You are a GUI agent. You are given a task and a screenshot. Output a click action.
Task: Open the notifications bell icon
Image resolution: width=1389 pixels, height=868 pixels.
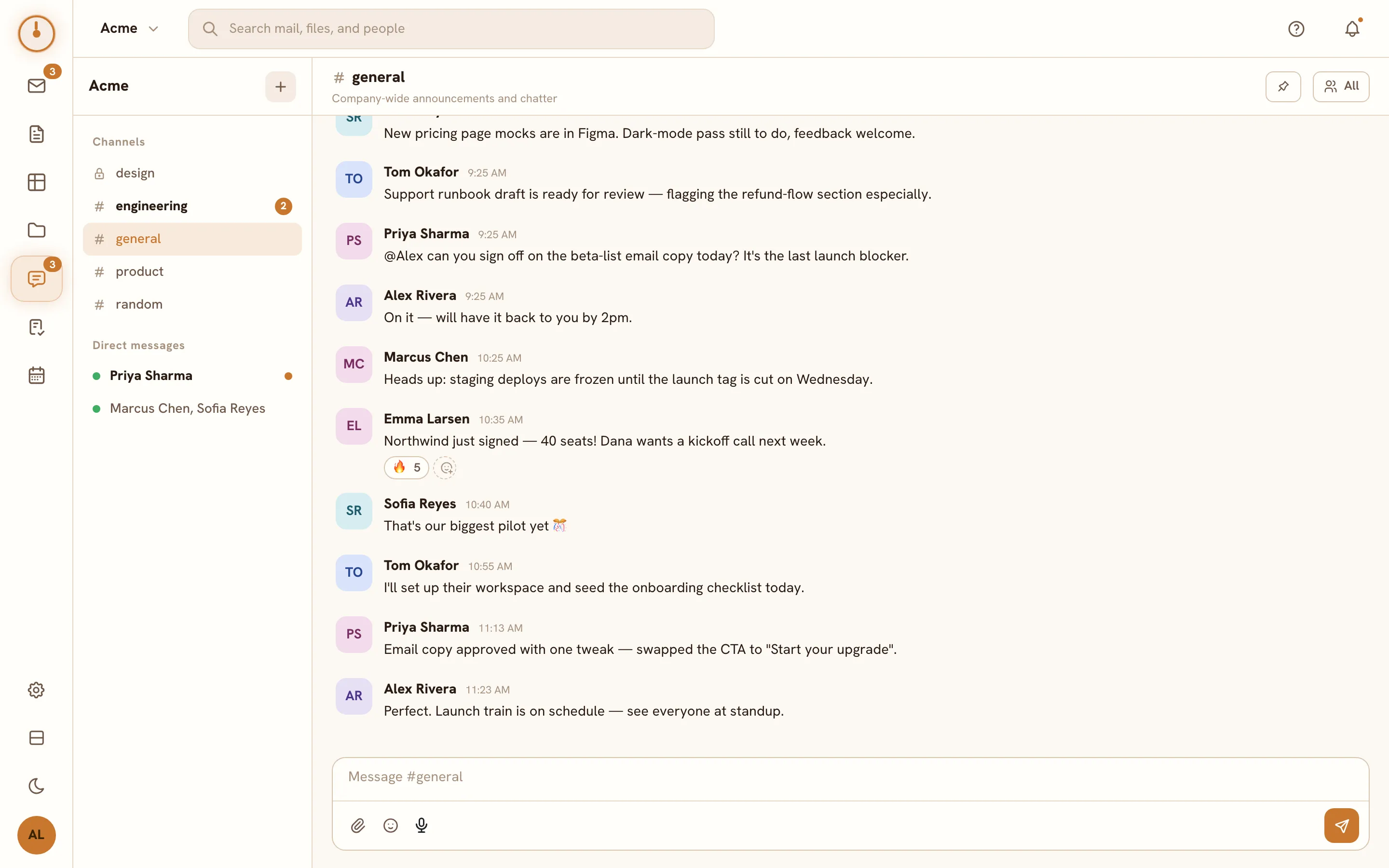(x=1352, y=29)
